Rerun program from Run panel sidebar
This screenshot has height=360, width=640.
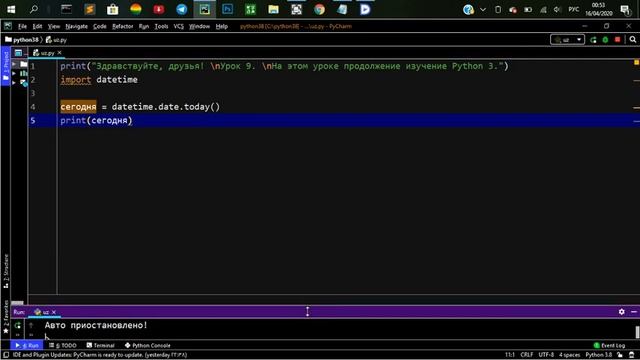(x=18, y=325)
